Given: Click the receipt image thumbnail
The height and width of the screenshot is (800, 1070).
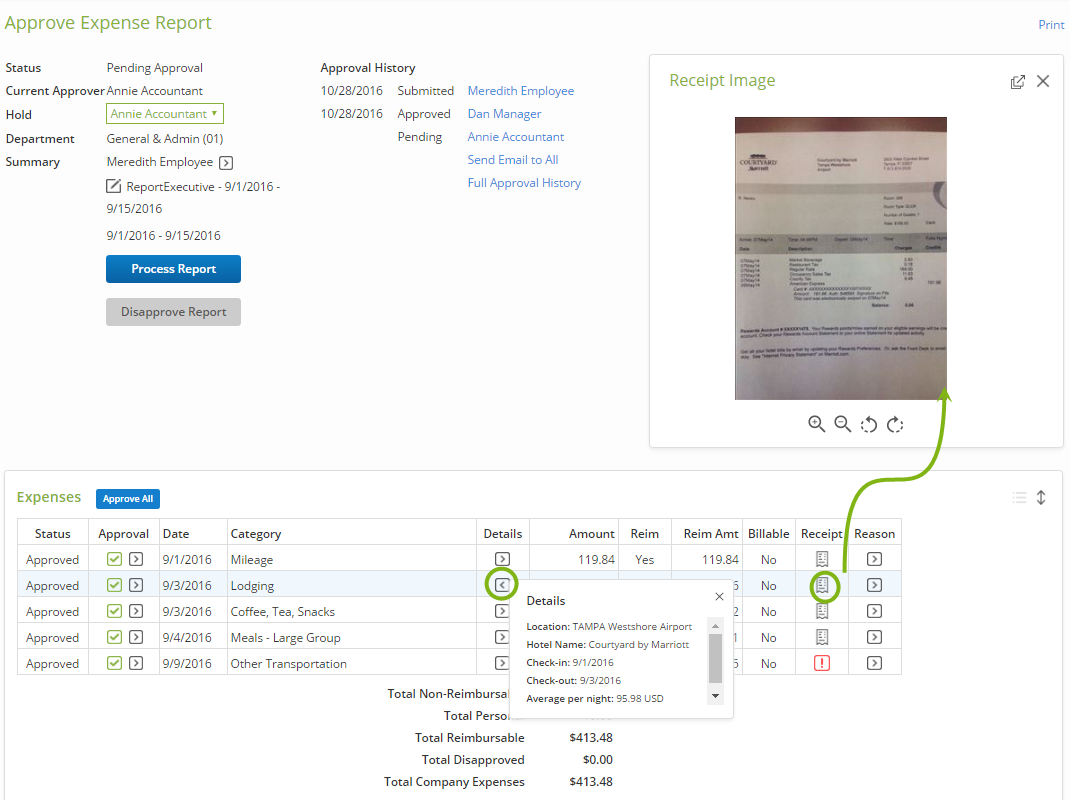Looking at the screenshot, I should (x=841, y=258).
